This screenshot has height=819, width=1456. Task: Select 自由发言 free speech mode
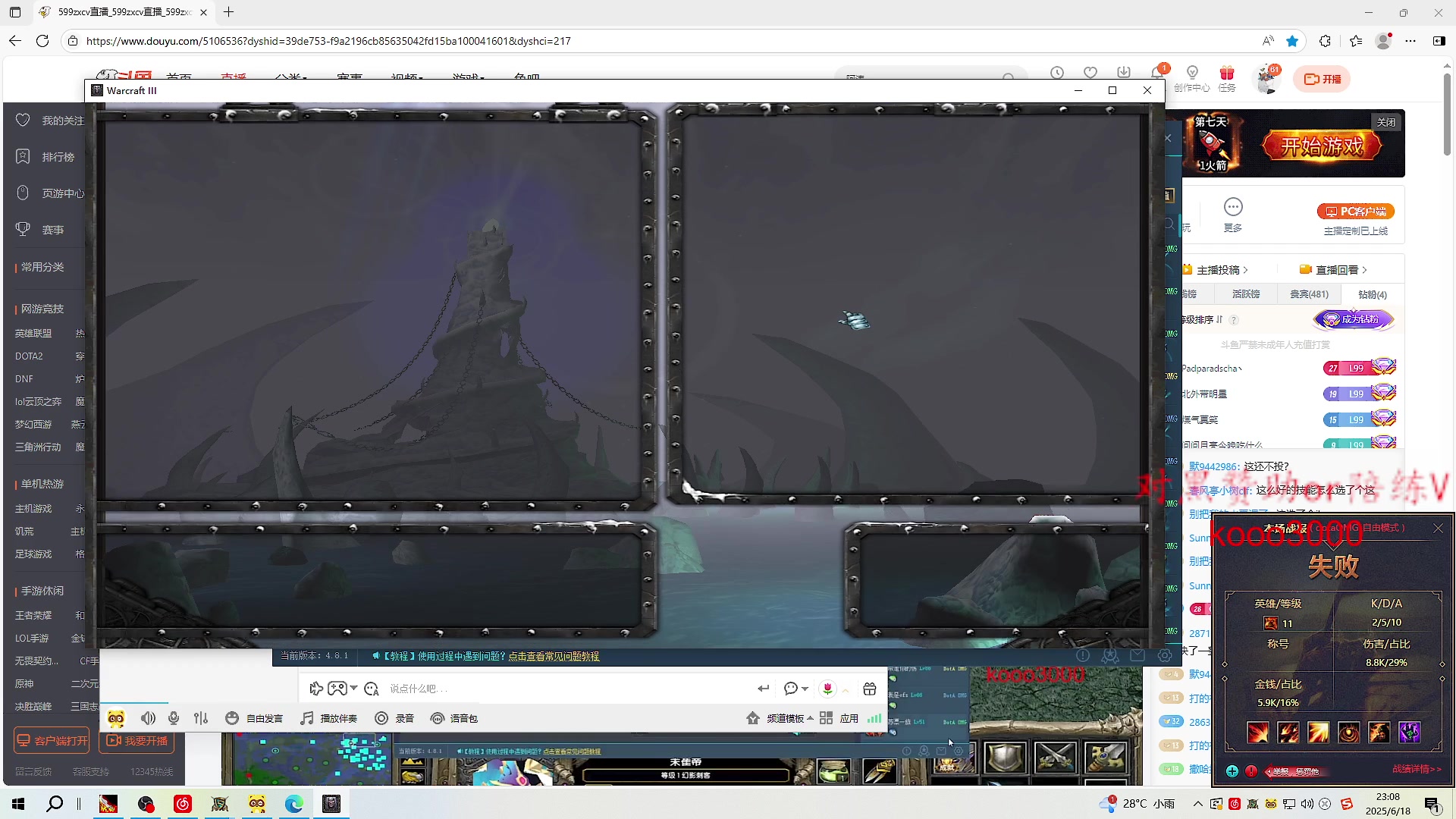[x=255, y=718]
